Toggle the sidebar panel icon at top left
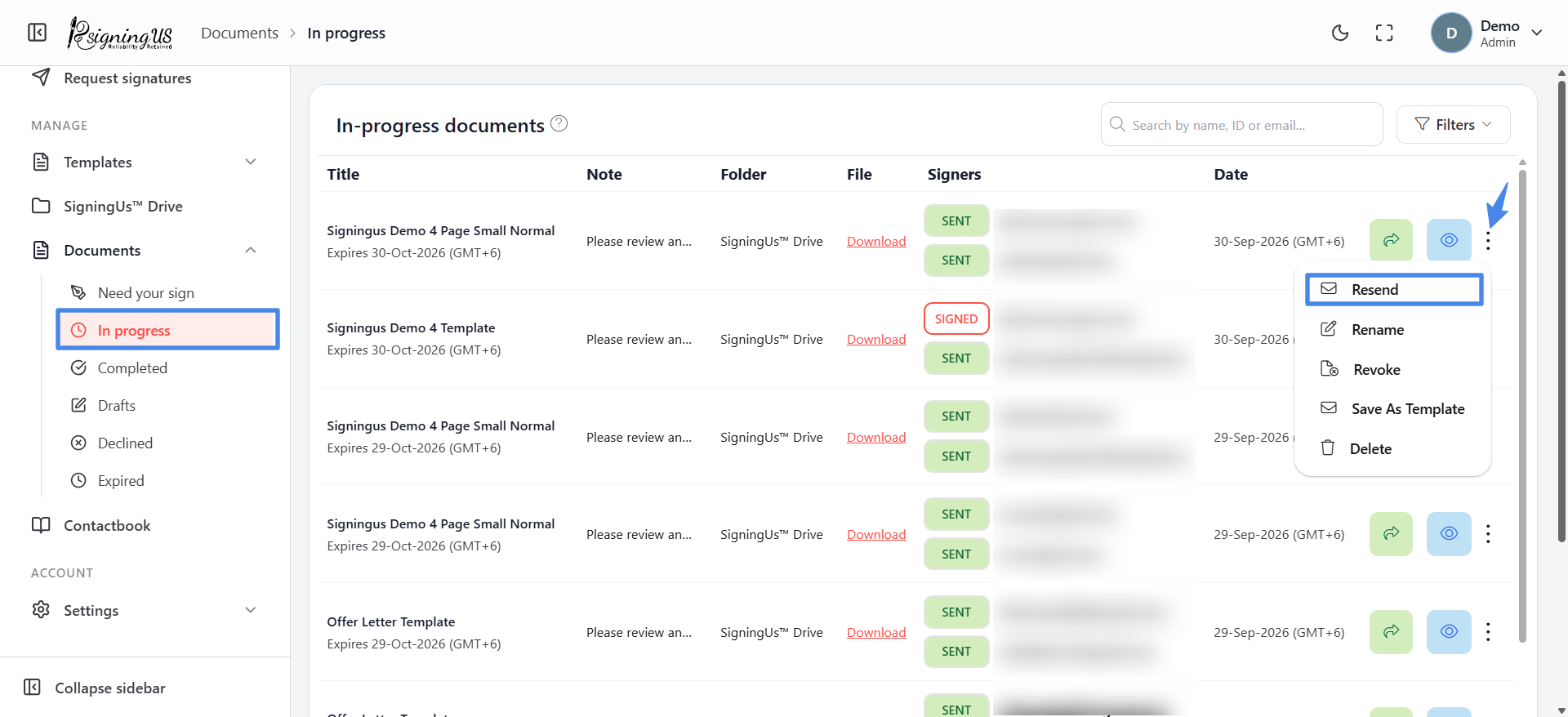 click(38, 33)
